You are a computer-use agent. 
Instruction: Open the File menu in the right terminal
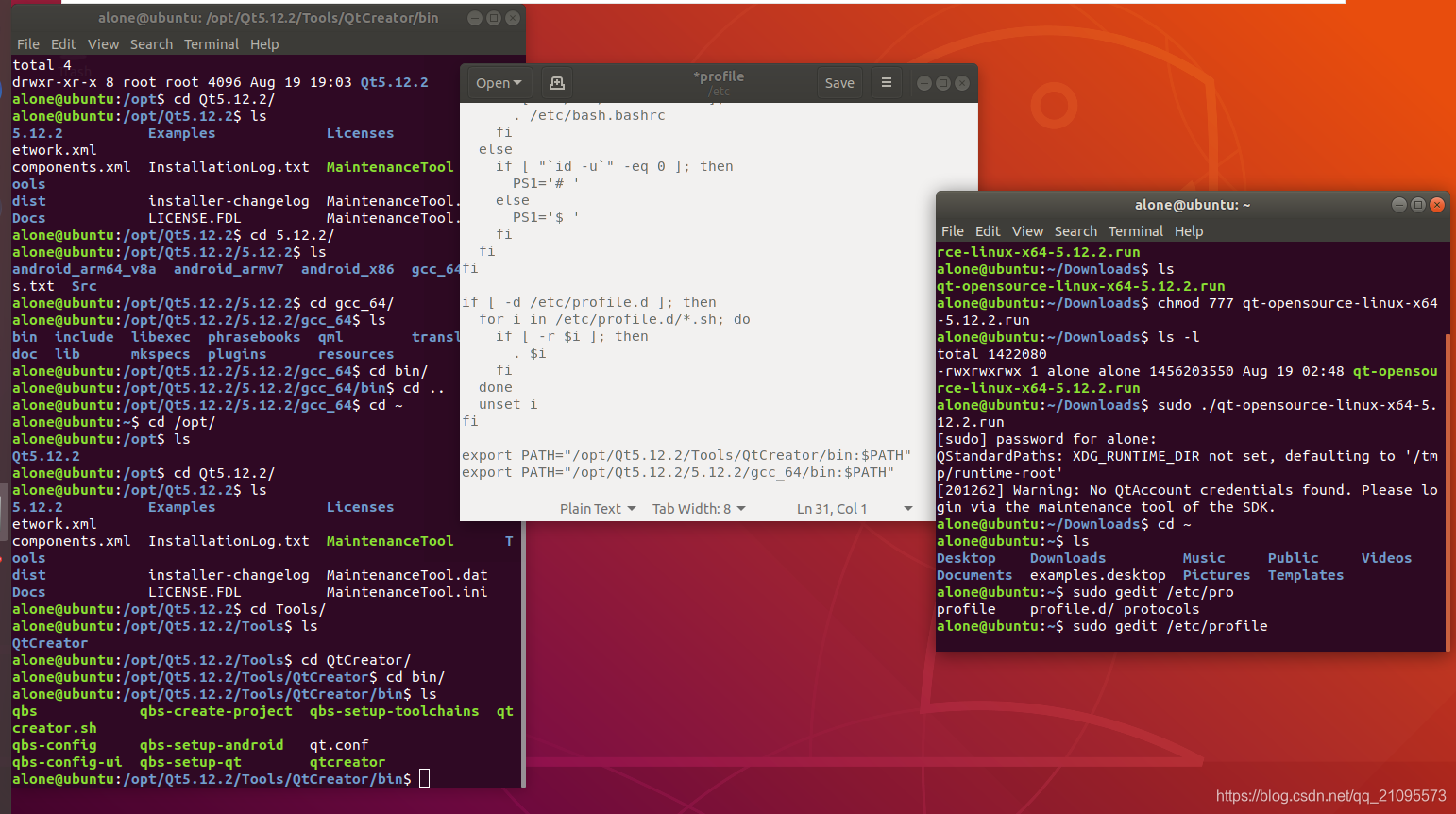[x=952, y=231]
